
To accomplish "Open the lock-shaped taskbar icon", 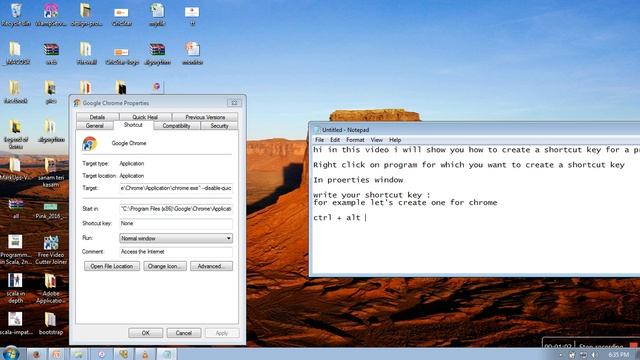I will [x=145, y=354].
